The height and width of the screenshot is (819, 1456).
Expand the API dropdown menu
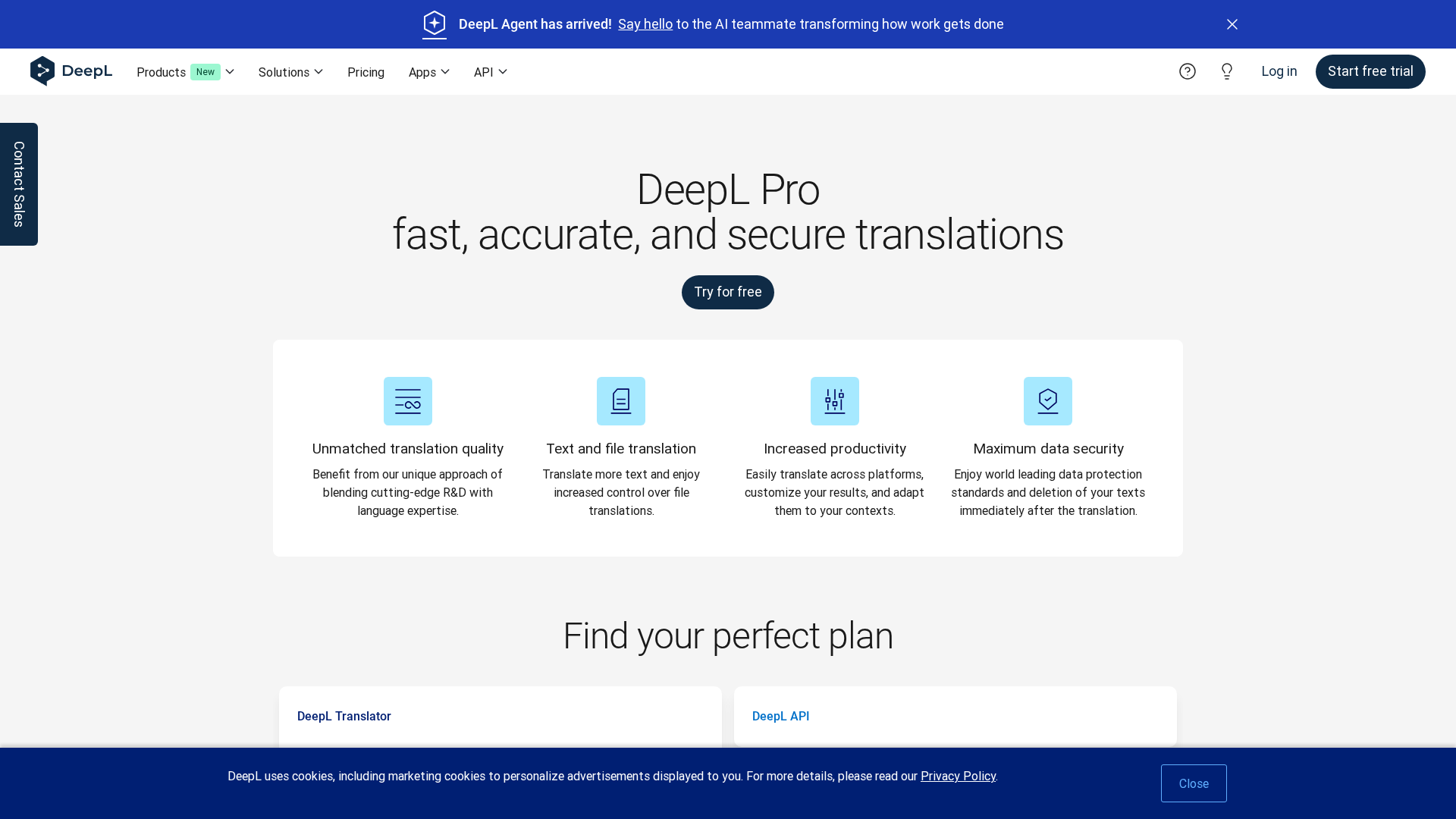coord(490,72)
